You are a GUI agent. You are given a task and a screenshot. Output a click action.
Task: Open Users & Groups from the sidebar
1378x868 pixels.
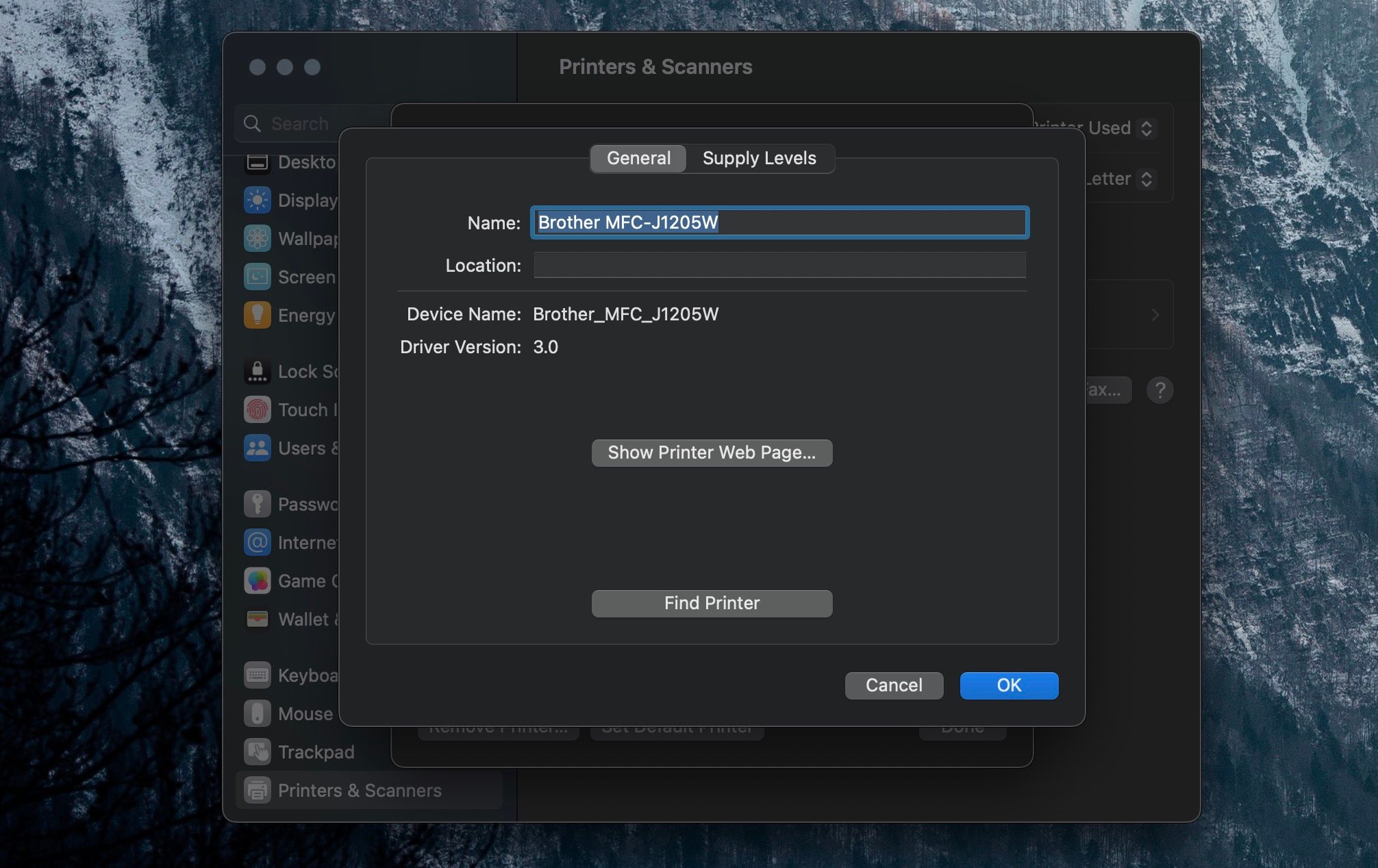click(x=258, y=448)
